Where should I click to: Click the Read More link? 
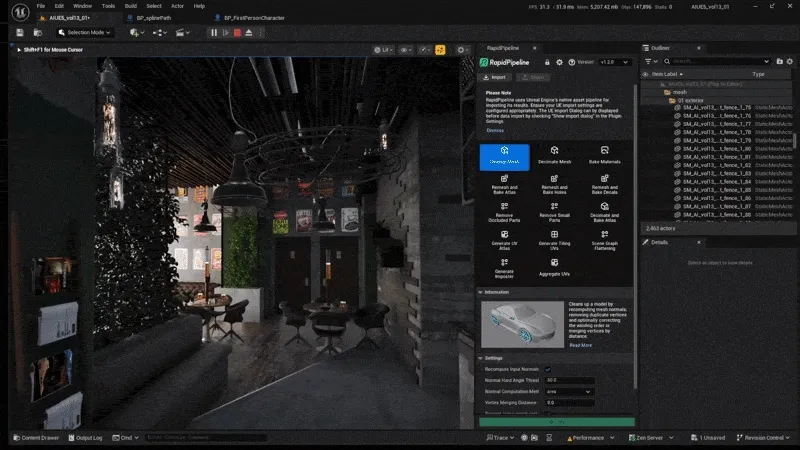[x=580, y=345]
